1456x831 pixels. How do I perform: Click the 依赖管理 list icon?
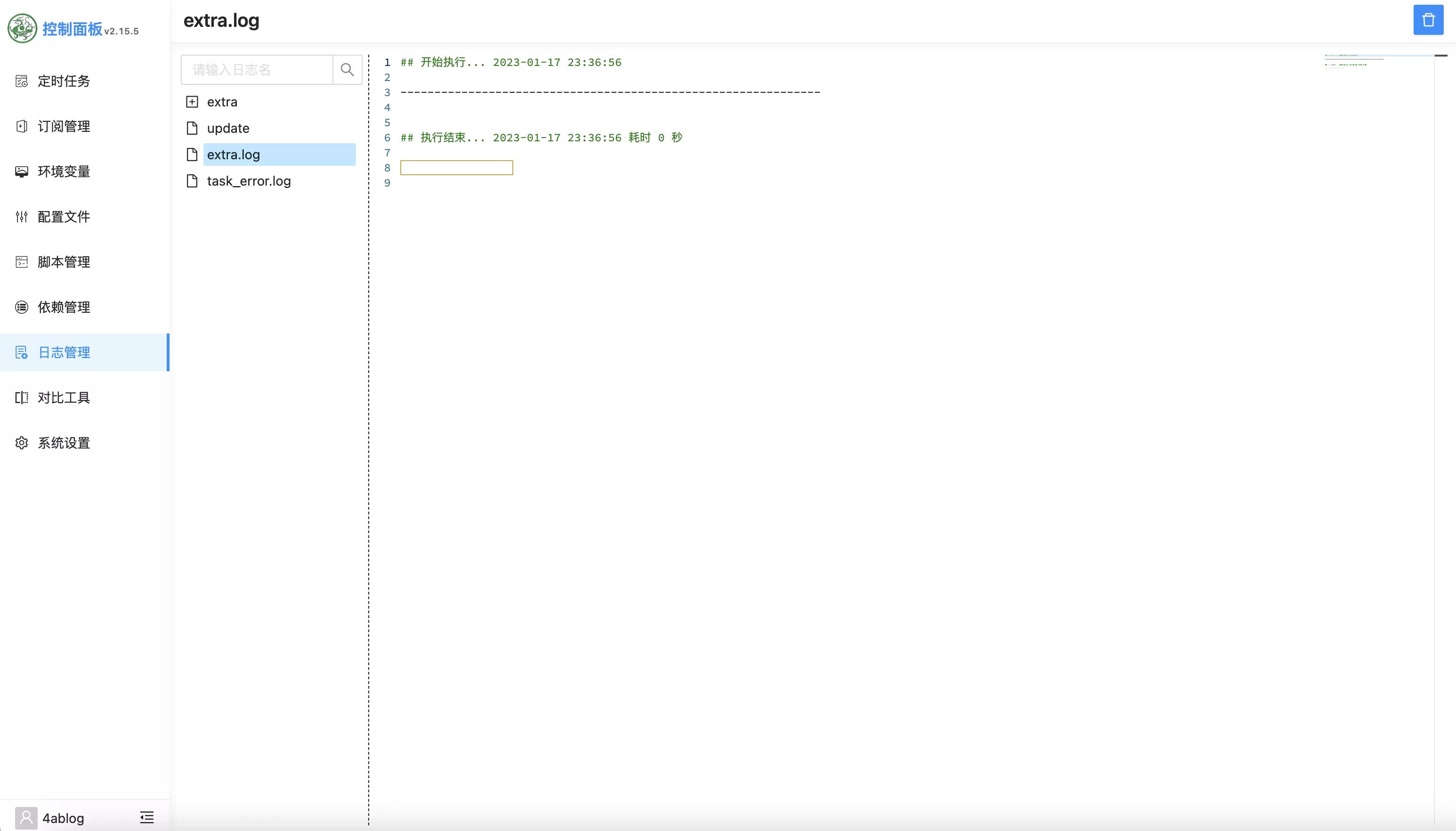coord(22,307)
